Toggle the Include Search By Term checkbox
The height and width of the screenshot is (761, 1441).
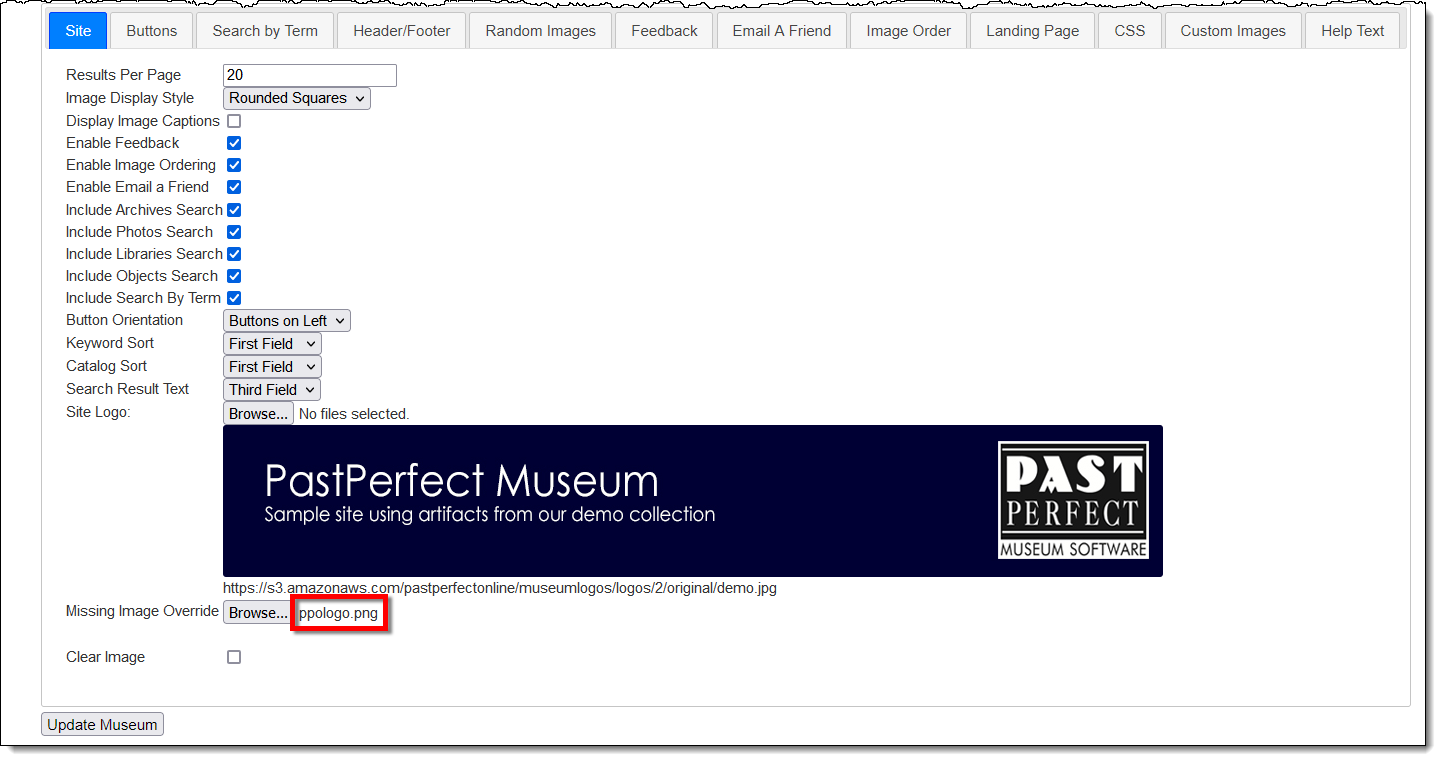point(234,298)
